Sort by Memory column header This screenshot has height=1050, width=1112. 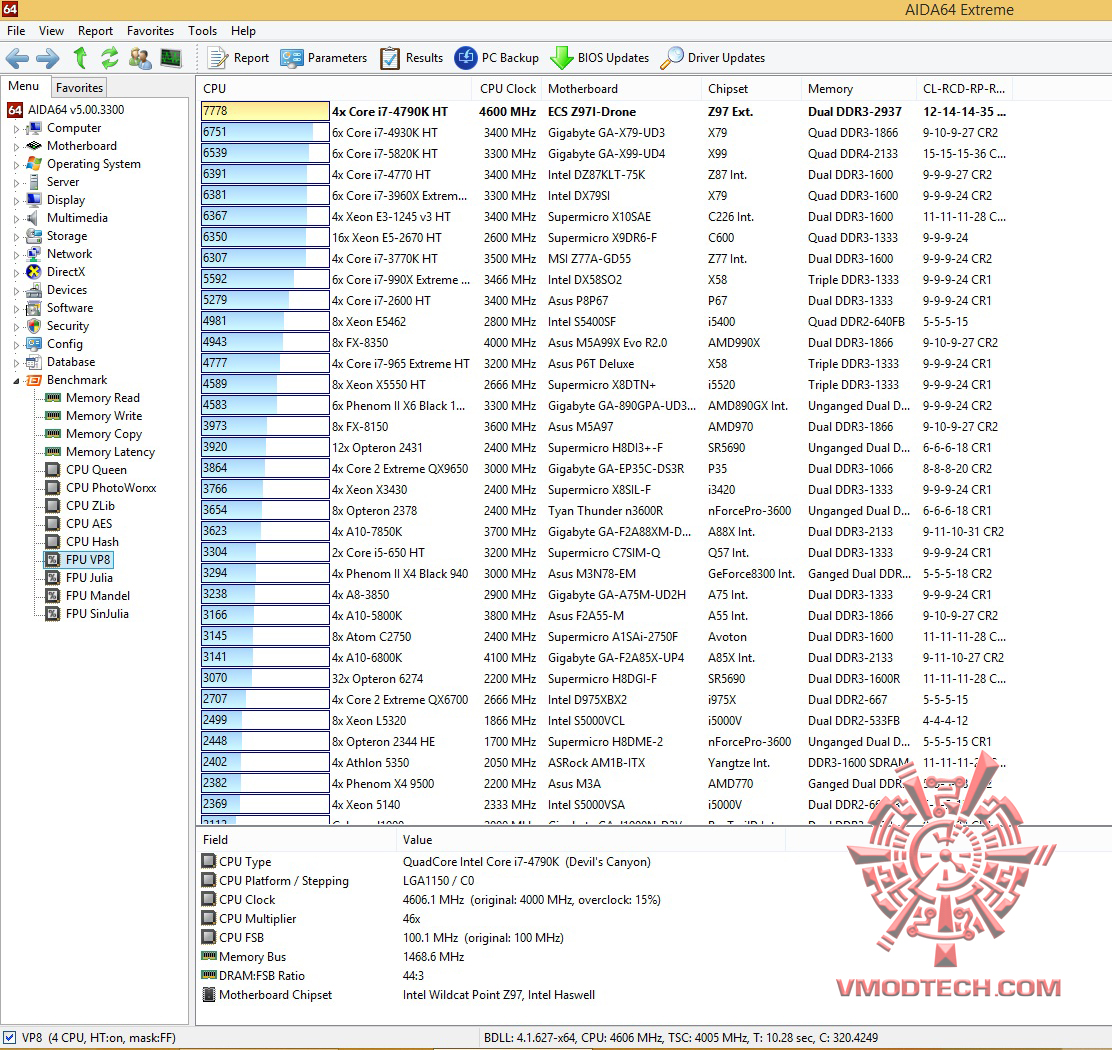pos(858,89)
